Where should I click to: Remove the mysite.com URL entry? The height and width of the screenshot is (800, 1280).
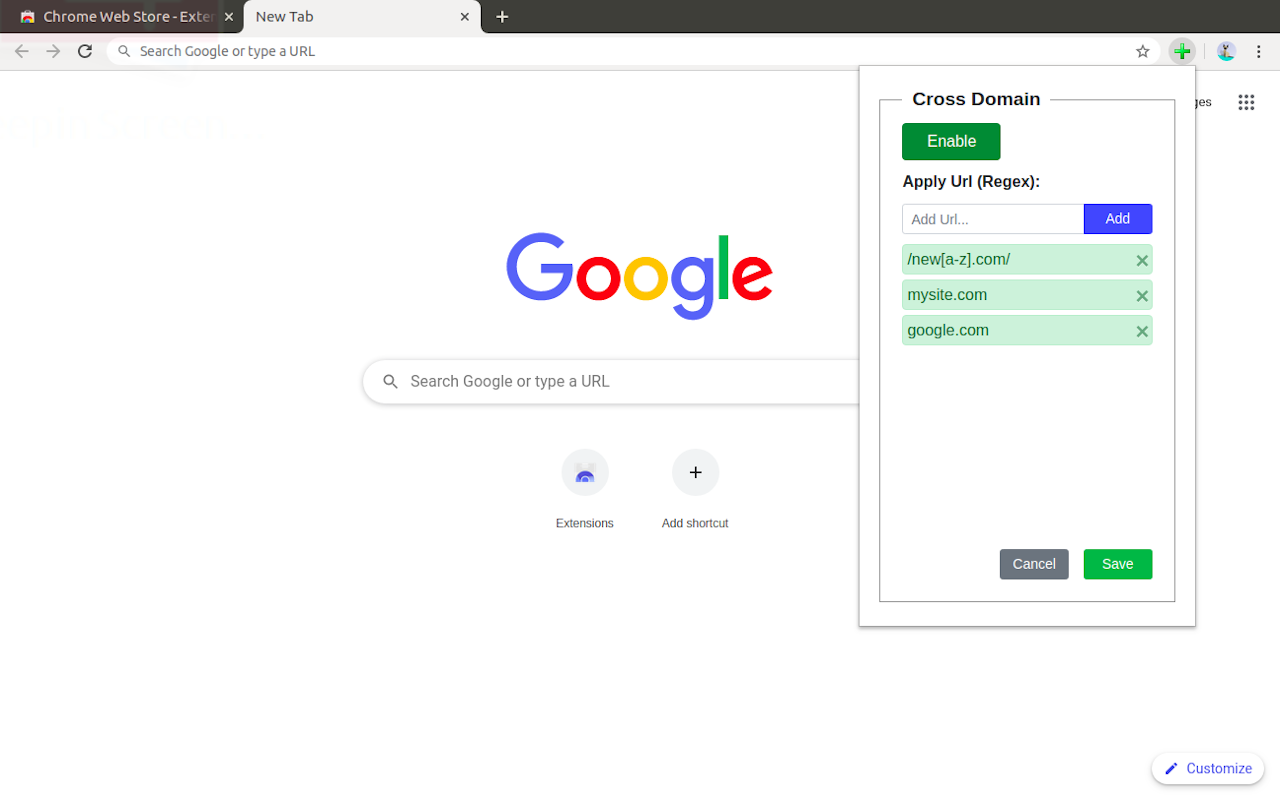[1142, 296]
